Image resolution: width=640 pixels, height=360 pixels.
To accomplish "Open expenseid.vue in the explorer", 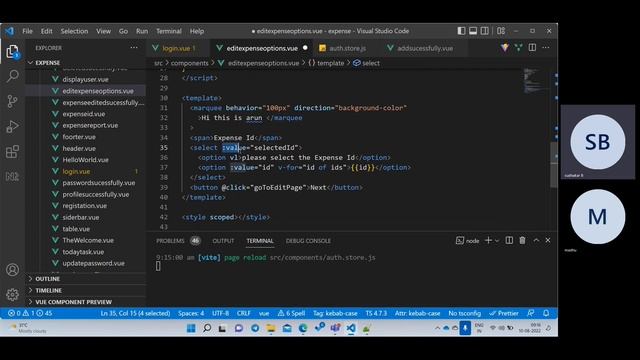I will click(83, 114).
